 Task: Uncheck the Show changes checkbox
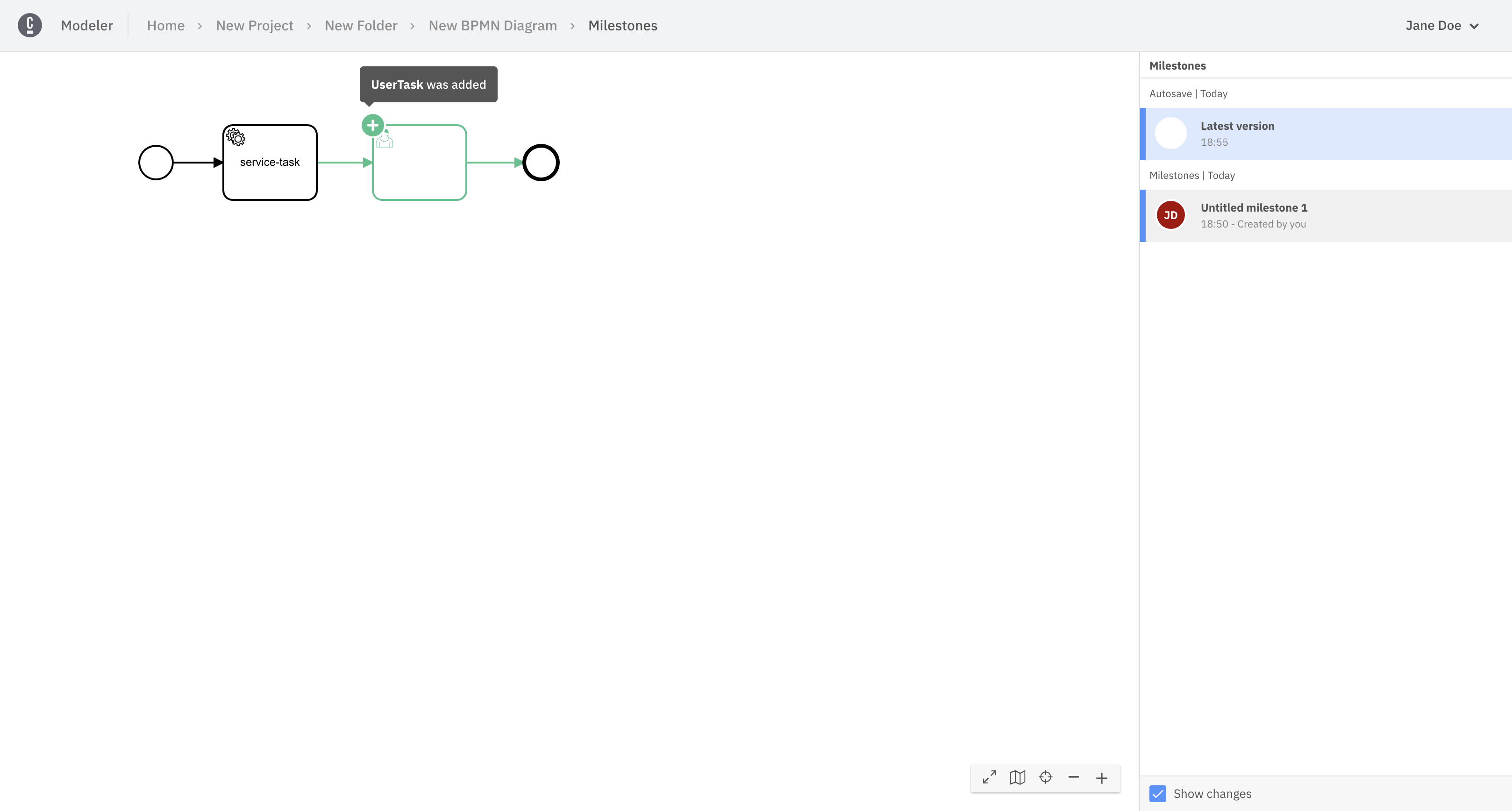click(x=1157, y=794)
